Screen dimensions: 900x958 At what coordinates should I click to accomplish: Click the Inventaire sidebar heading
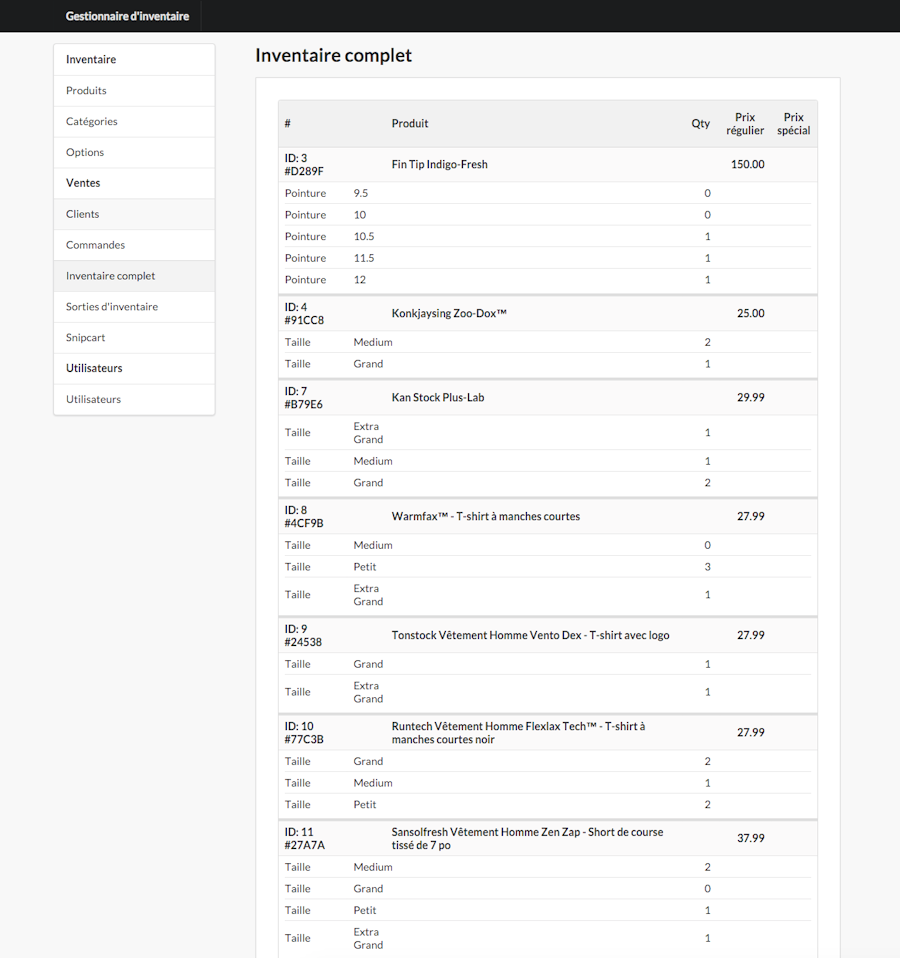pos(91,59)
